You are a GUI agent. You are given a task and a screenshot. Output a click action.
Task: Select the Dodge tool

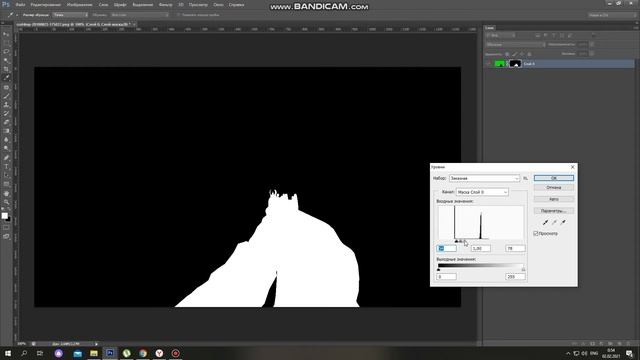click(6, 149)
